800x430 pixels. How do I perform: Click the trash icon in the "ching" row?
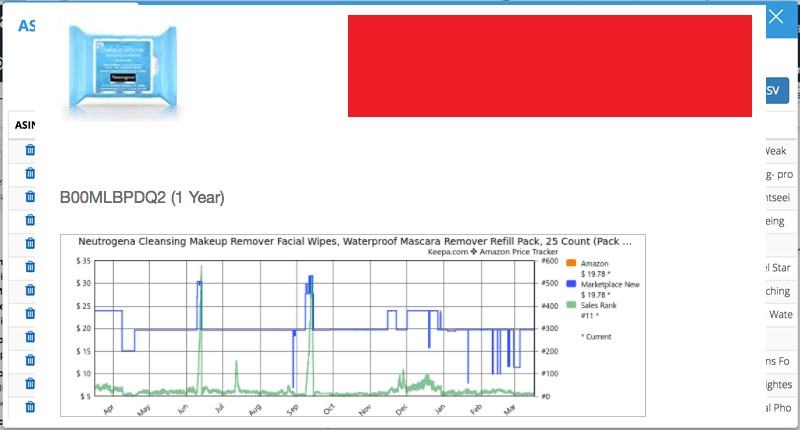click(x=30, y=290)
